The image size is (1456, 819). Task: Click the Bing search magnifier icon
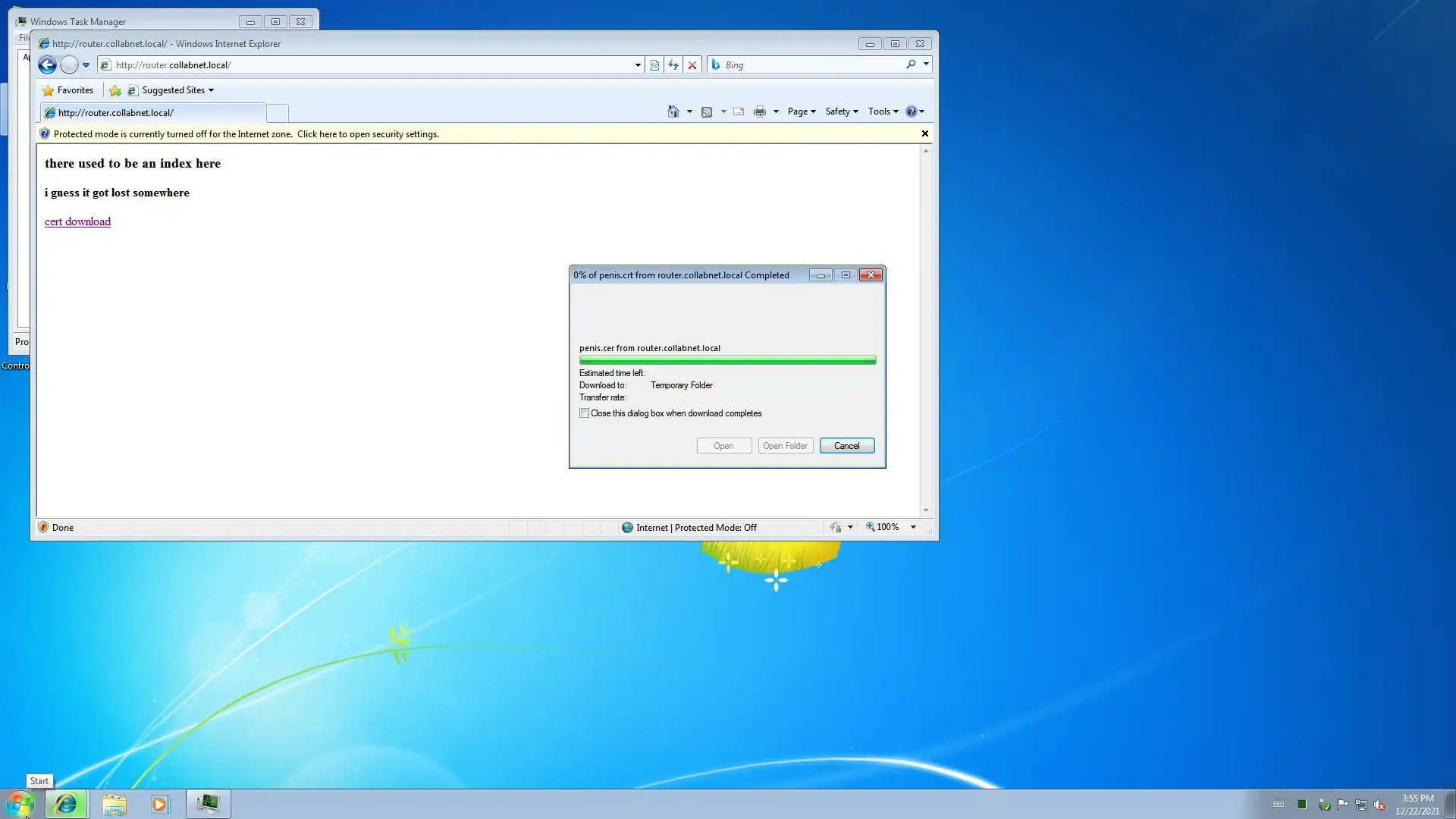tap(911, 64)
